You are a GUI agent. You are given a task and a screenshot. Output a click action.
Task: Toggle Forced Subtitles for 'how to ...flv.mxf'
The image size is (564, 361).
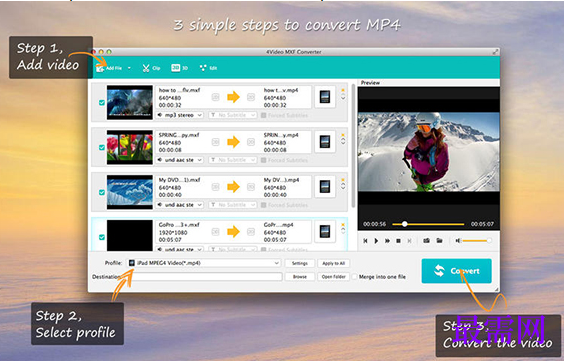point(264,115)
